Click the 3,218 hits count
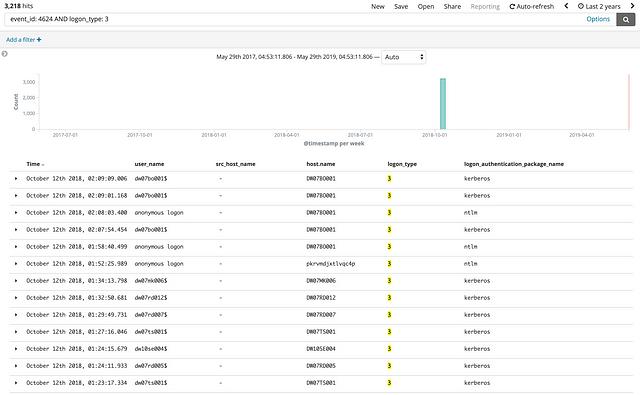 pyautogui.click(x=18, y=6)
